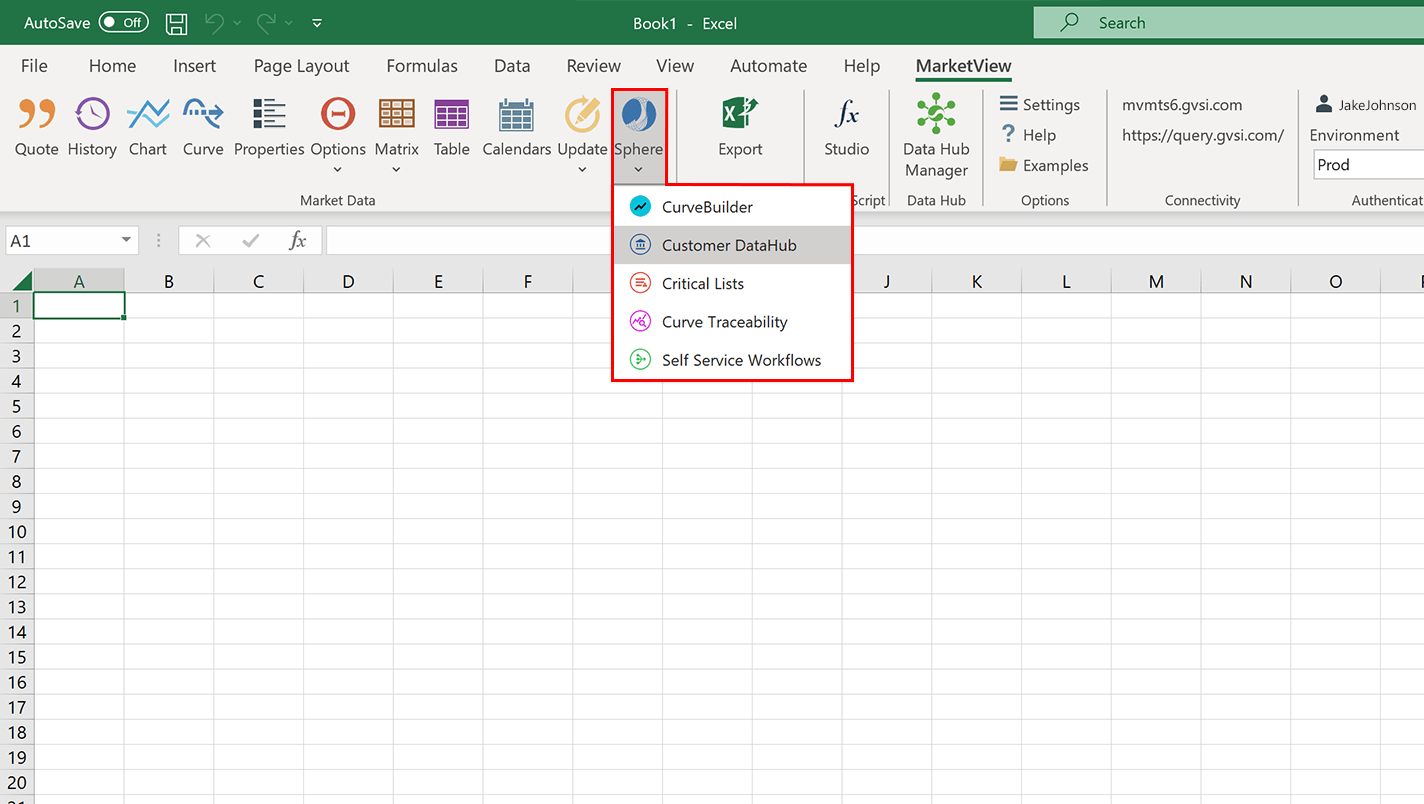Screen dimensions: 1424x804
Task: Click into the Search box in title bar
Action: coord(1228,23)
